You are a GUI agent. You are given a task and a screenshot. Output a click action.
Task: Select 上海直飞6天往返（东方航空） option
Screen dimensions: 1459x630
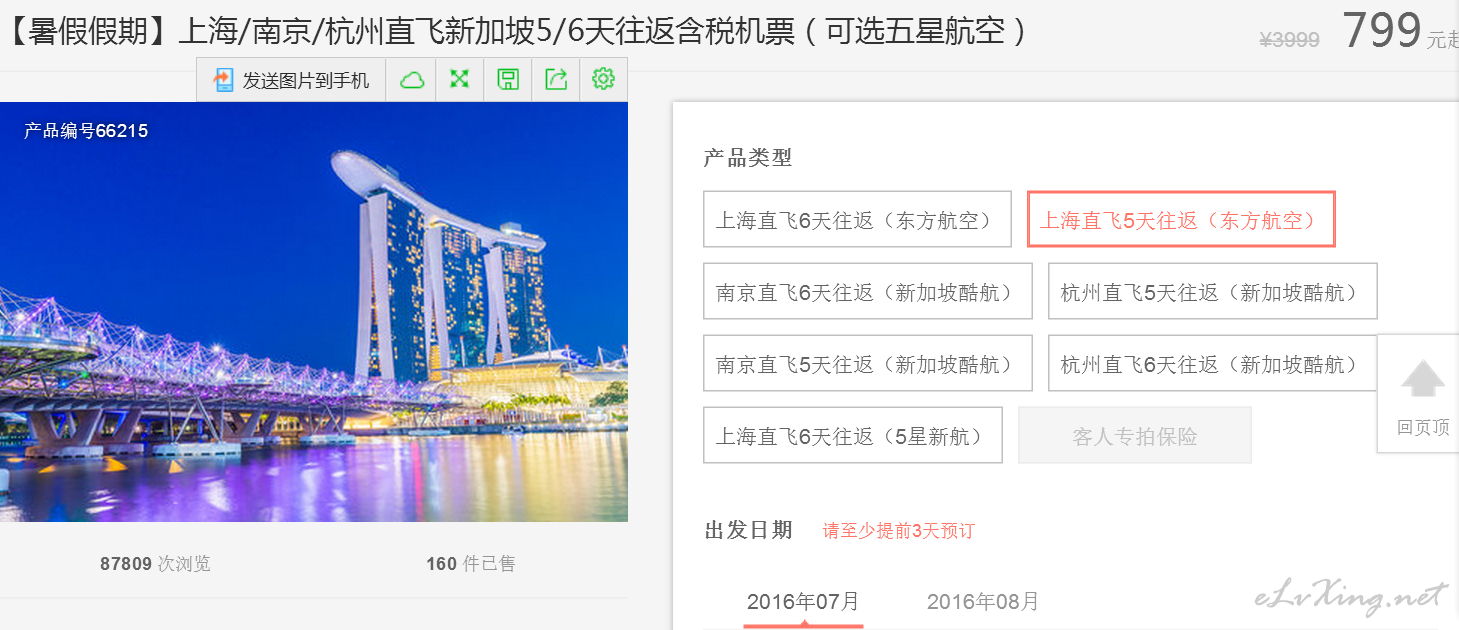[x=857, y=219]
